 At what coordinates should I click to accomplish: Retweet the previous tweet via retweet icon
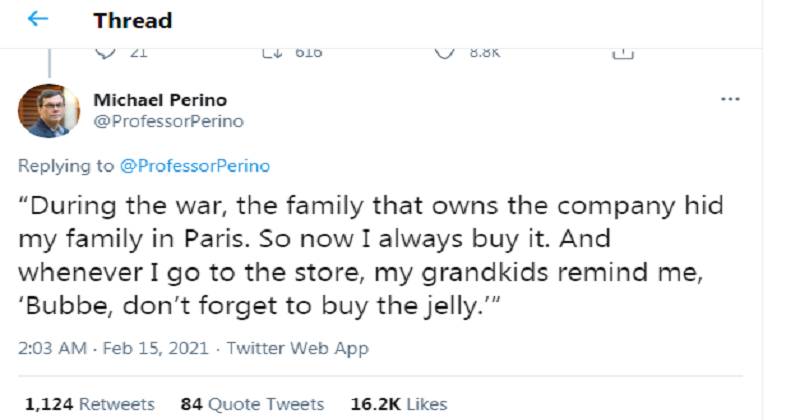(x=272, y=53)
